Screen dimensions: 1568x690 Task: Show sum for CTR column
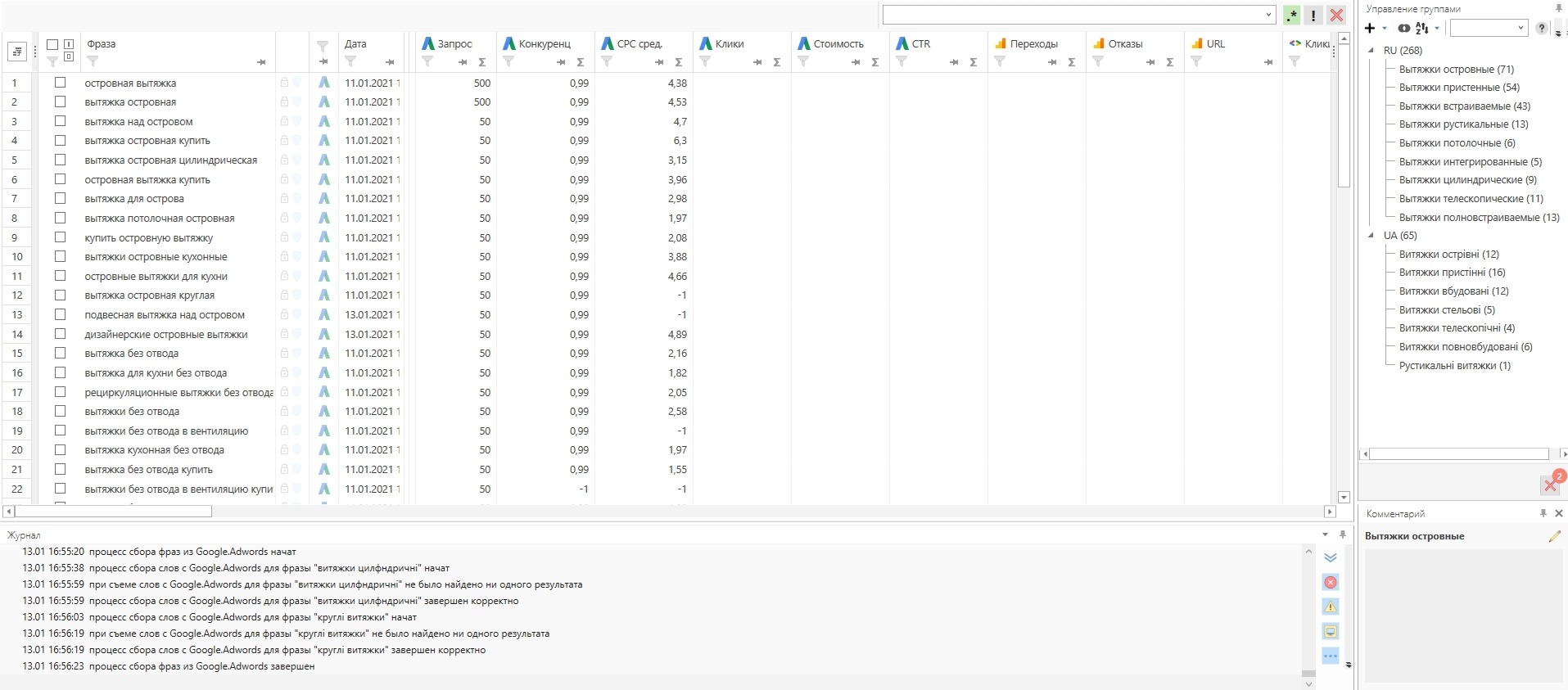pyautogui.click(x=974, y=62)
